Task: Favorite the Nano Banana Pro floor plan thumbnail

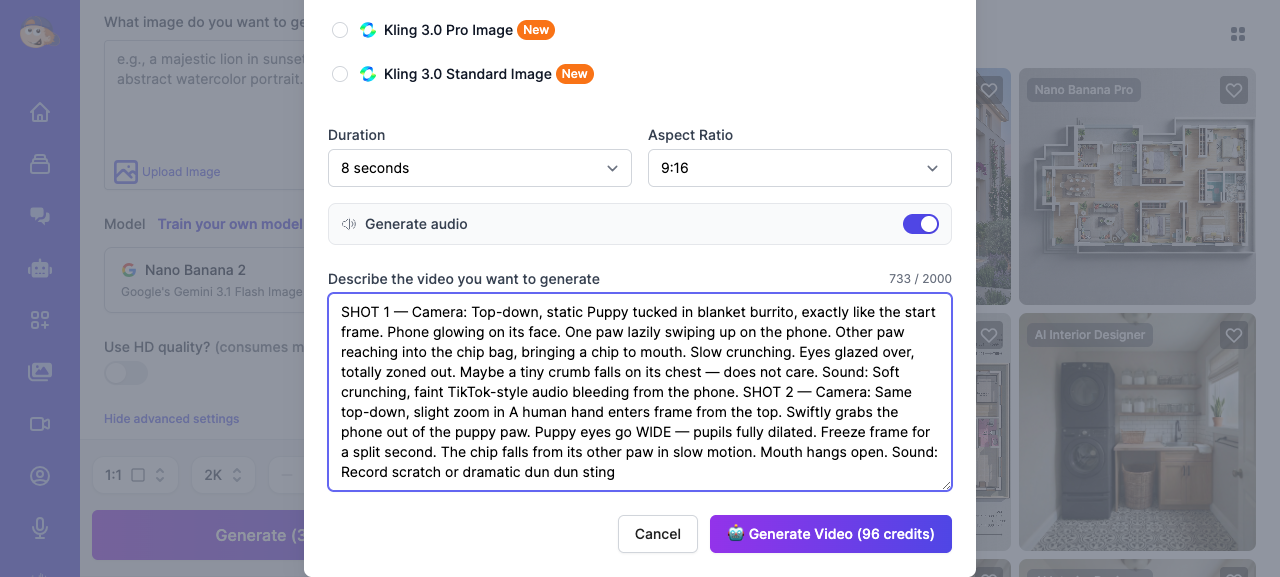Action: point(1233,90)
